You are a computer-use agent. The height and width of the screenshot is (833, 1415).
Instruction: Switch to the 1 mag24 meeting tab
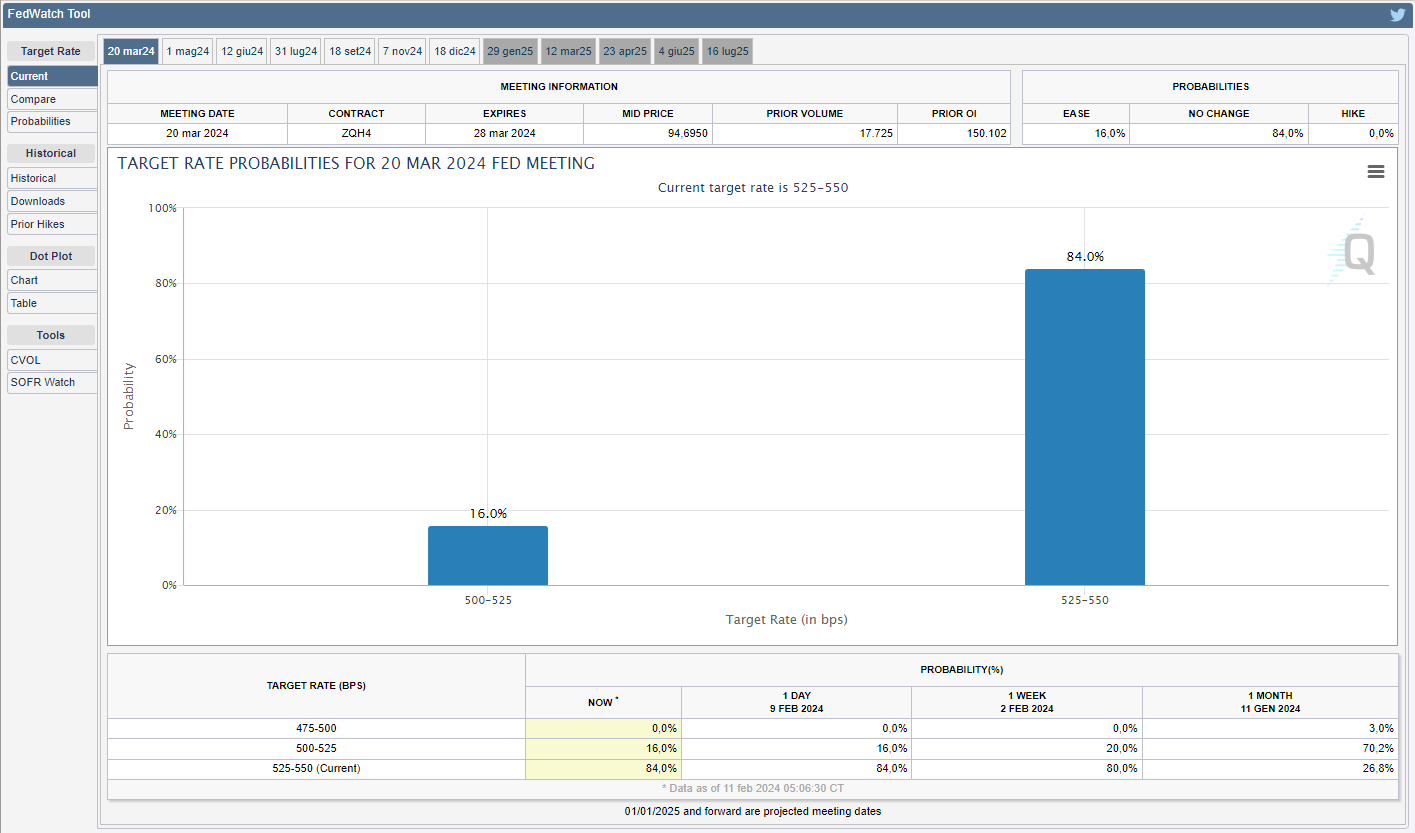pyautogui.click(x=188, y=51)
